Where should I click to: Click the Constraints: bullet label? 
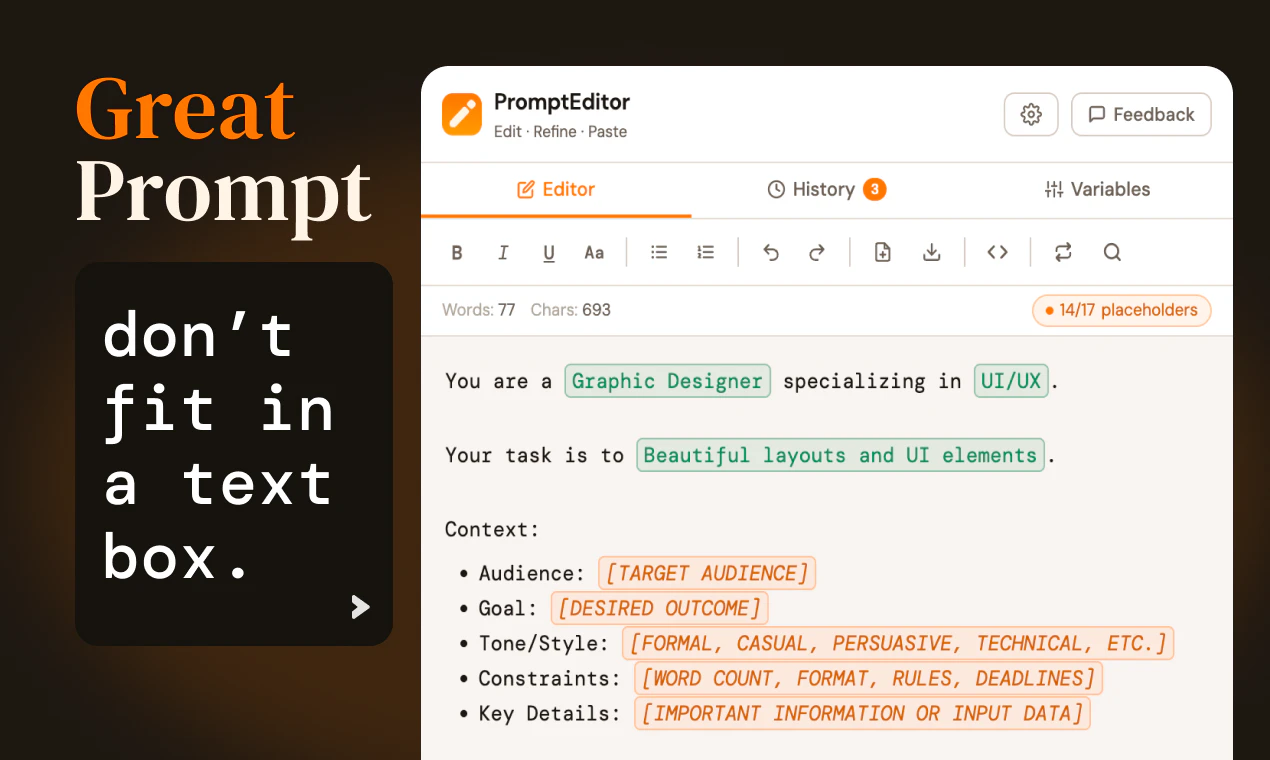tap(550, 678)
